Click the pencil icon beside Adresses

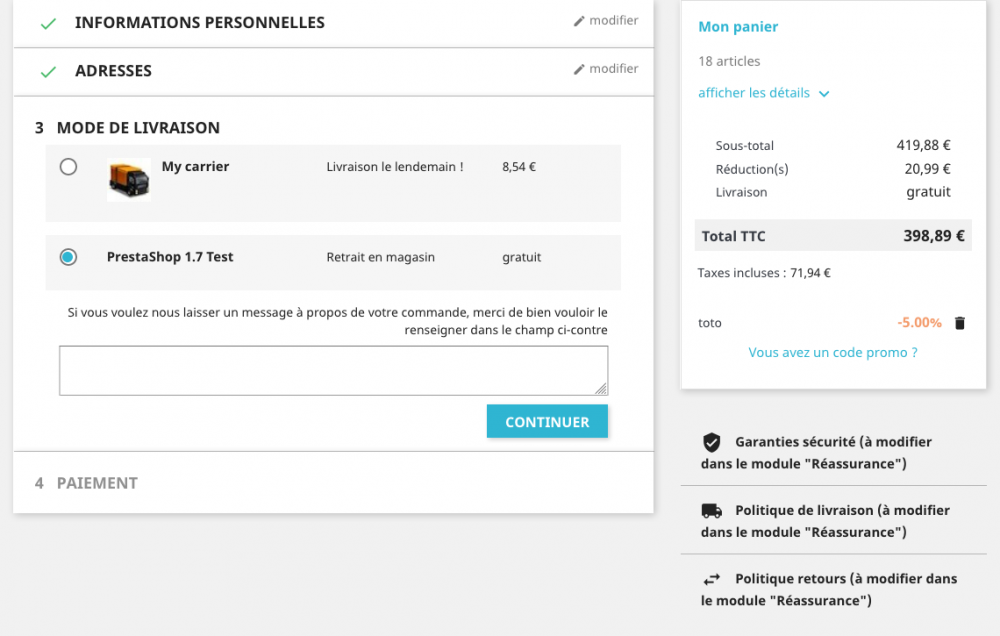(579, 70)
